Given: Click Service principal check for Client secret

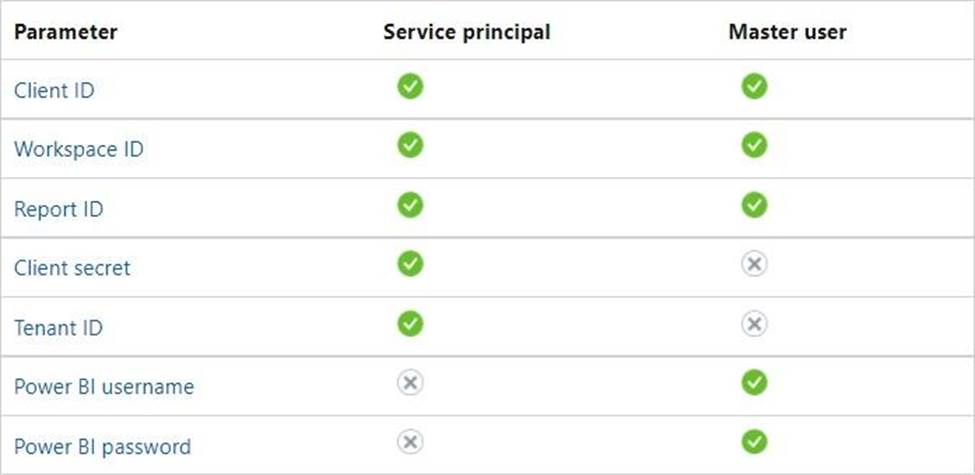Looking at the screenshot, I should point(410,264).
